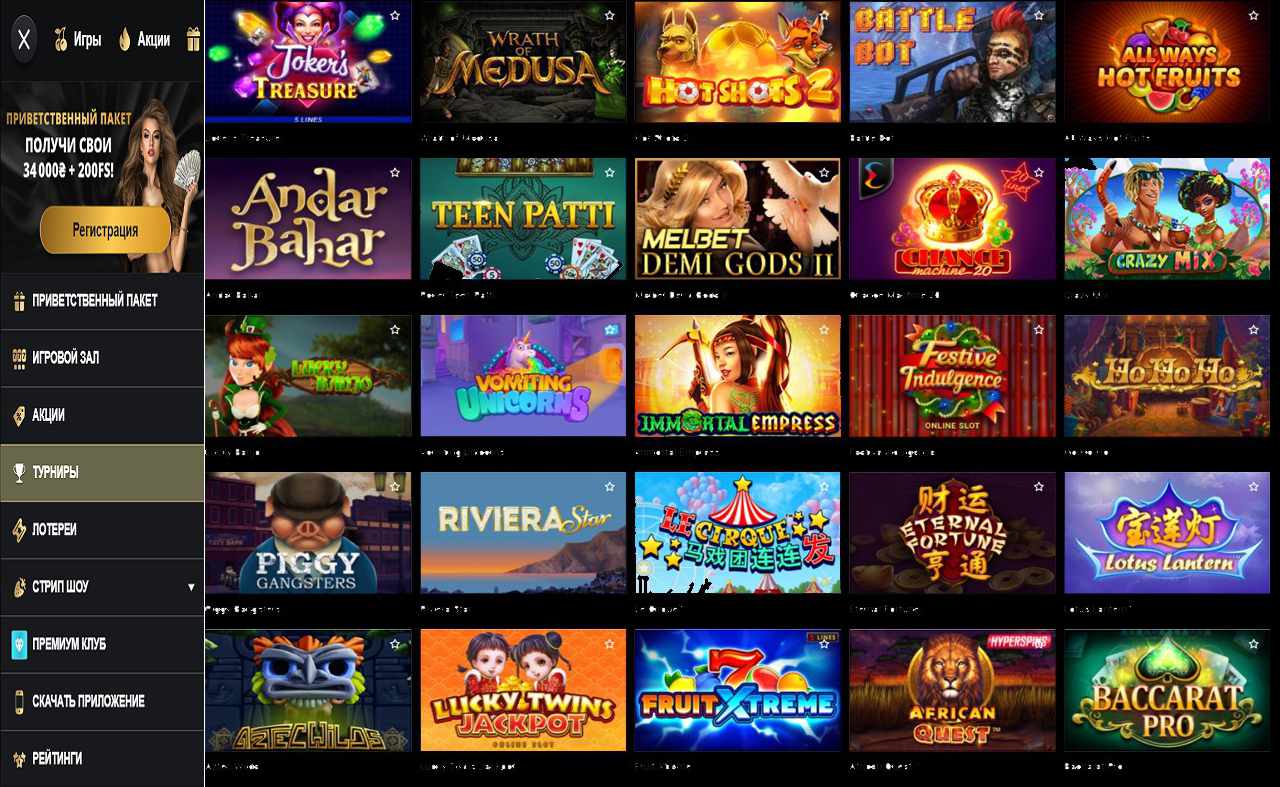Open the Акции link in the top bar

(x=153, y=40)
